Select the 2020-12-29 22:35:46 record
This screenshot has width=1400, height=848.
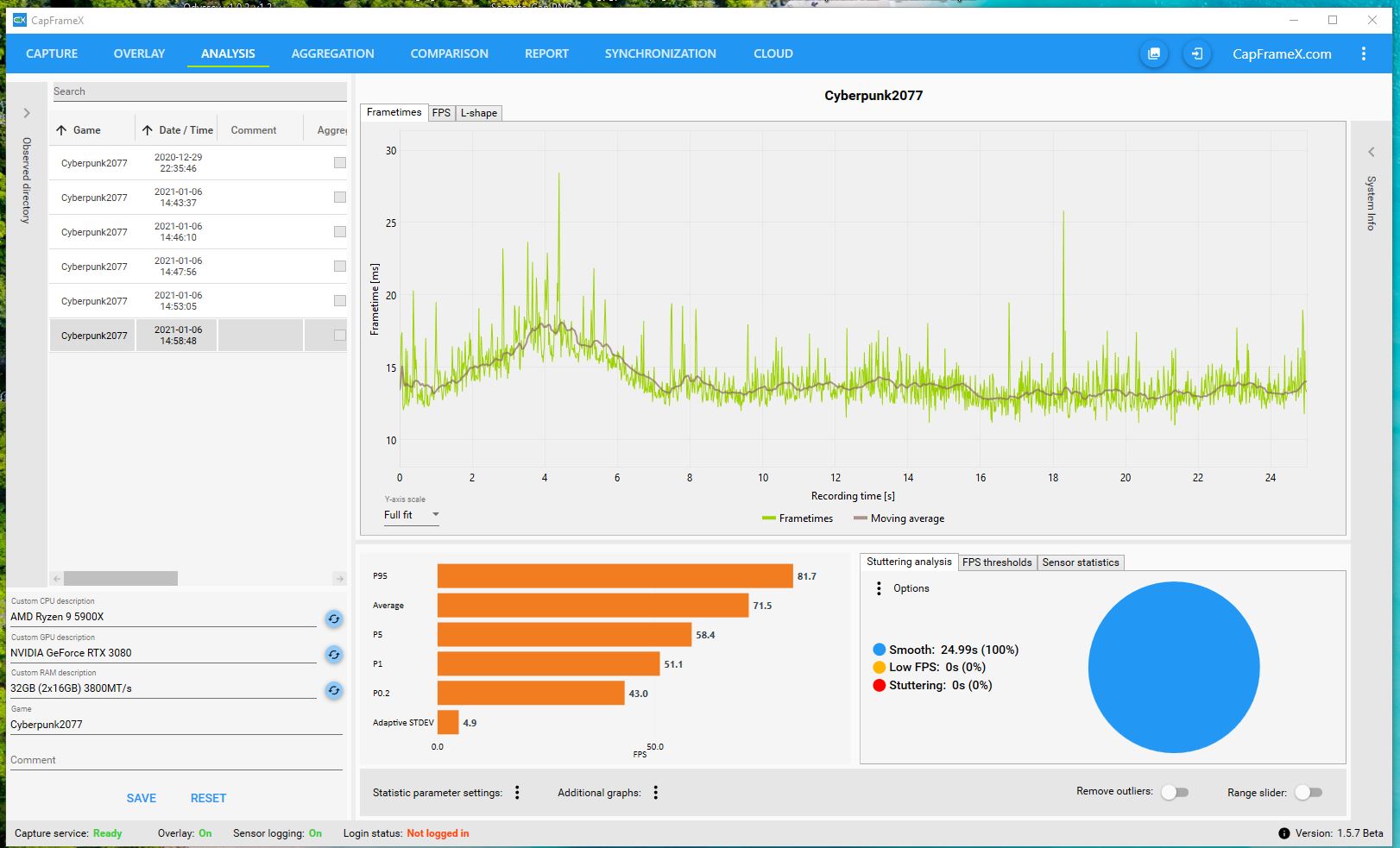[199, 163]
